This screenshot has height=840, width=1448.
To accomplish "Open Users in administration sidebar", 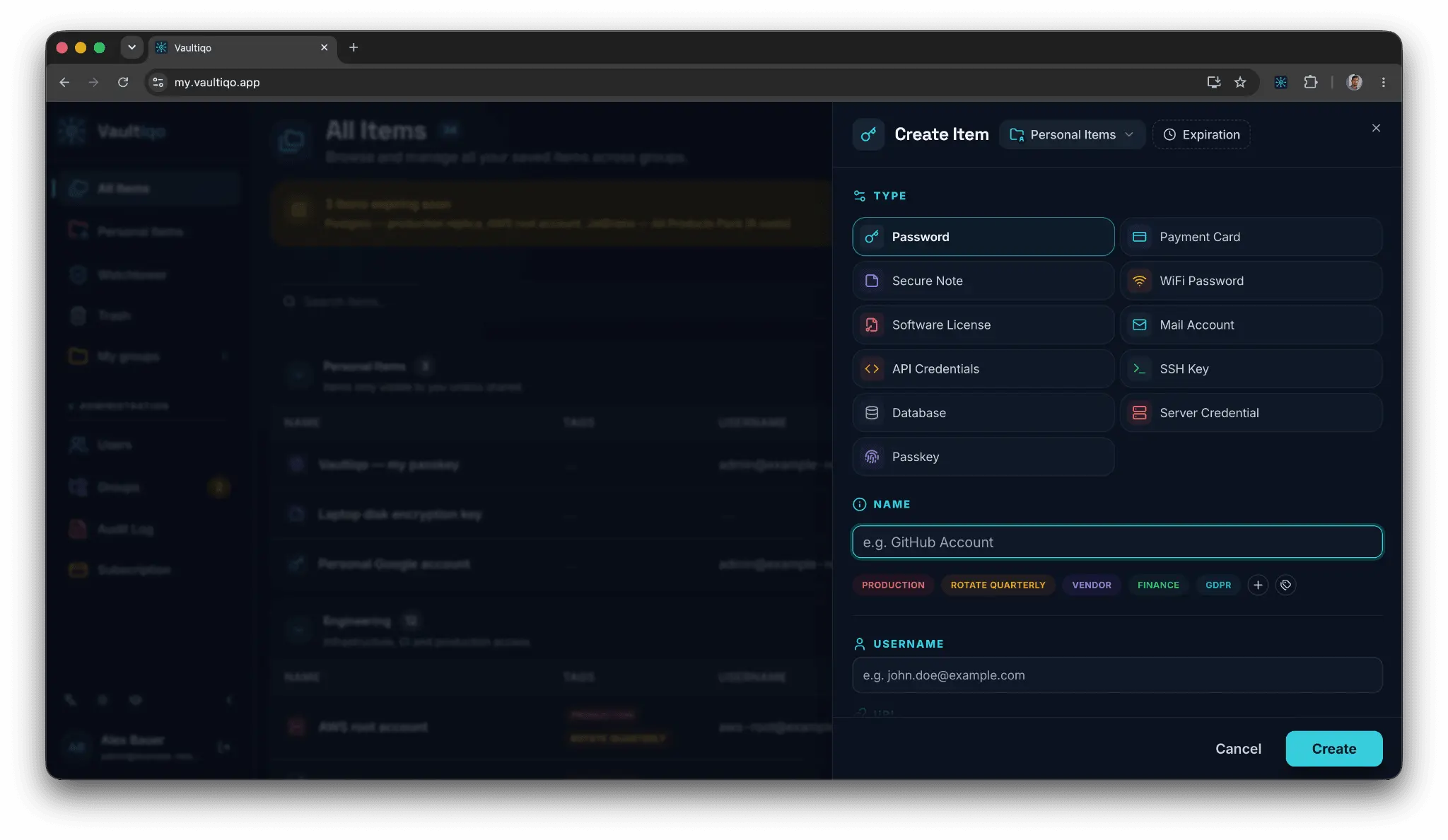I will point(148,445).
